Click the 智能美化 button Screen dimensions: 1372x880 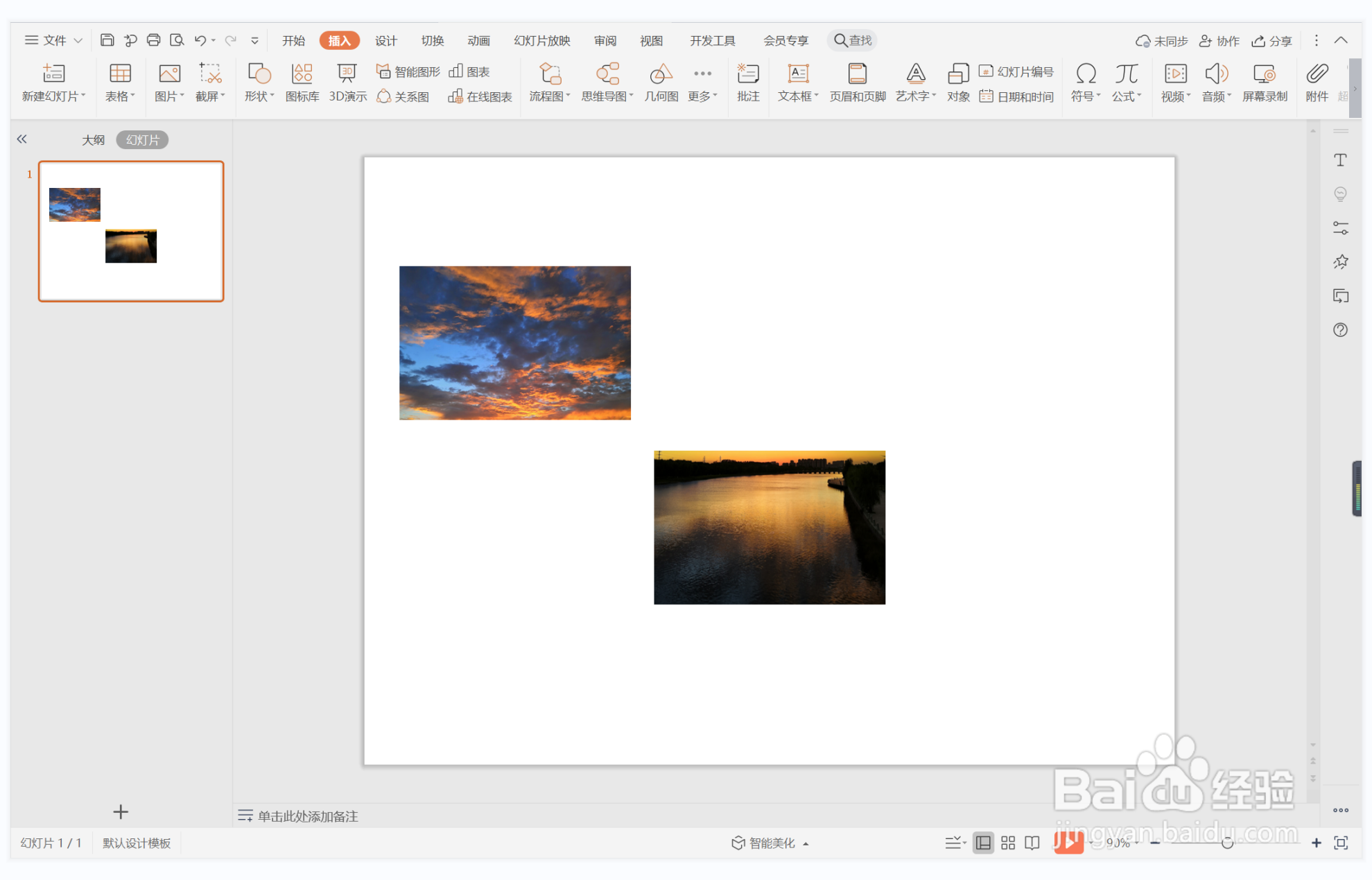(x=770, y=843)
